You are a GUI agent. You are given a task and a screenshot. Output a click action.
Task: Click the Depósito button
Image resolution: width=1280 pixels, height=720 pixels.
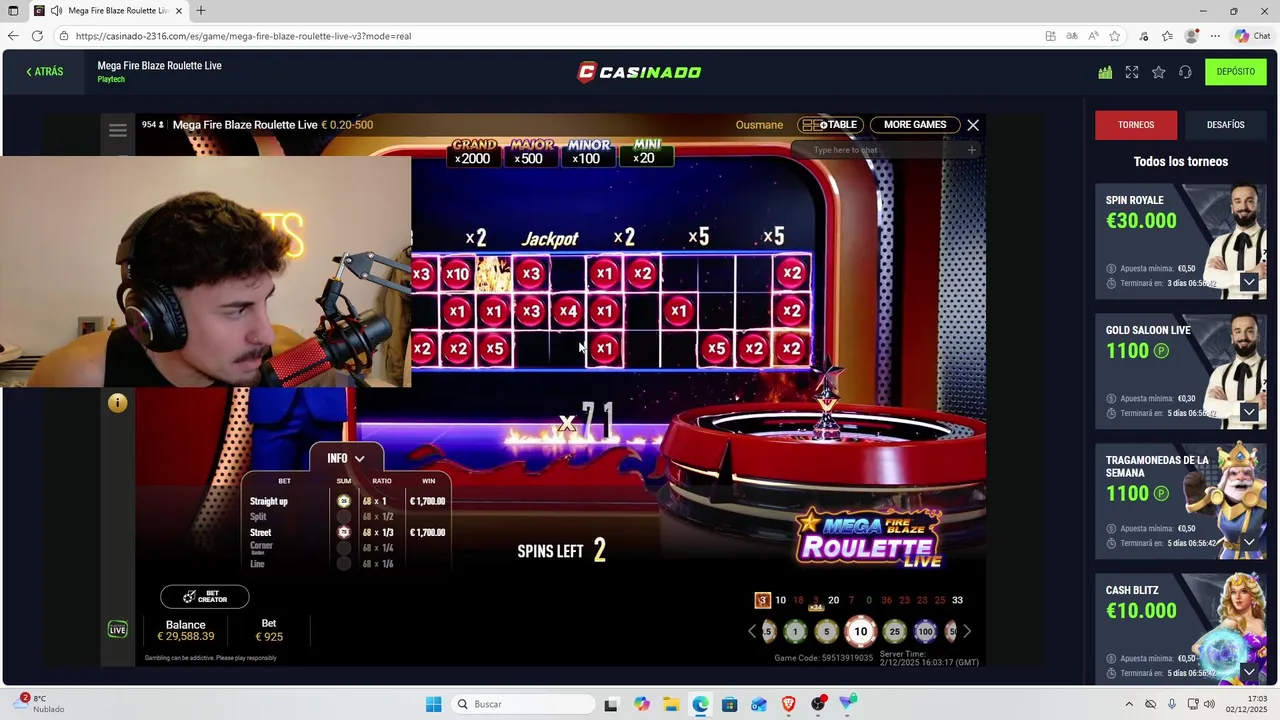click(1236, 72)
